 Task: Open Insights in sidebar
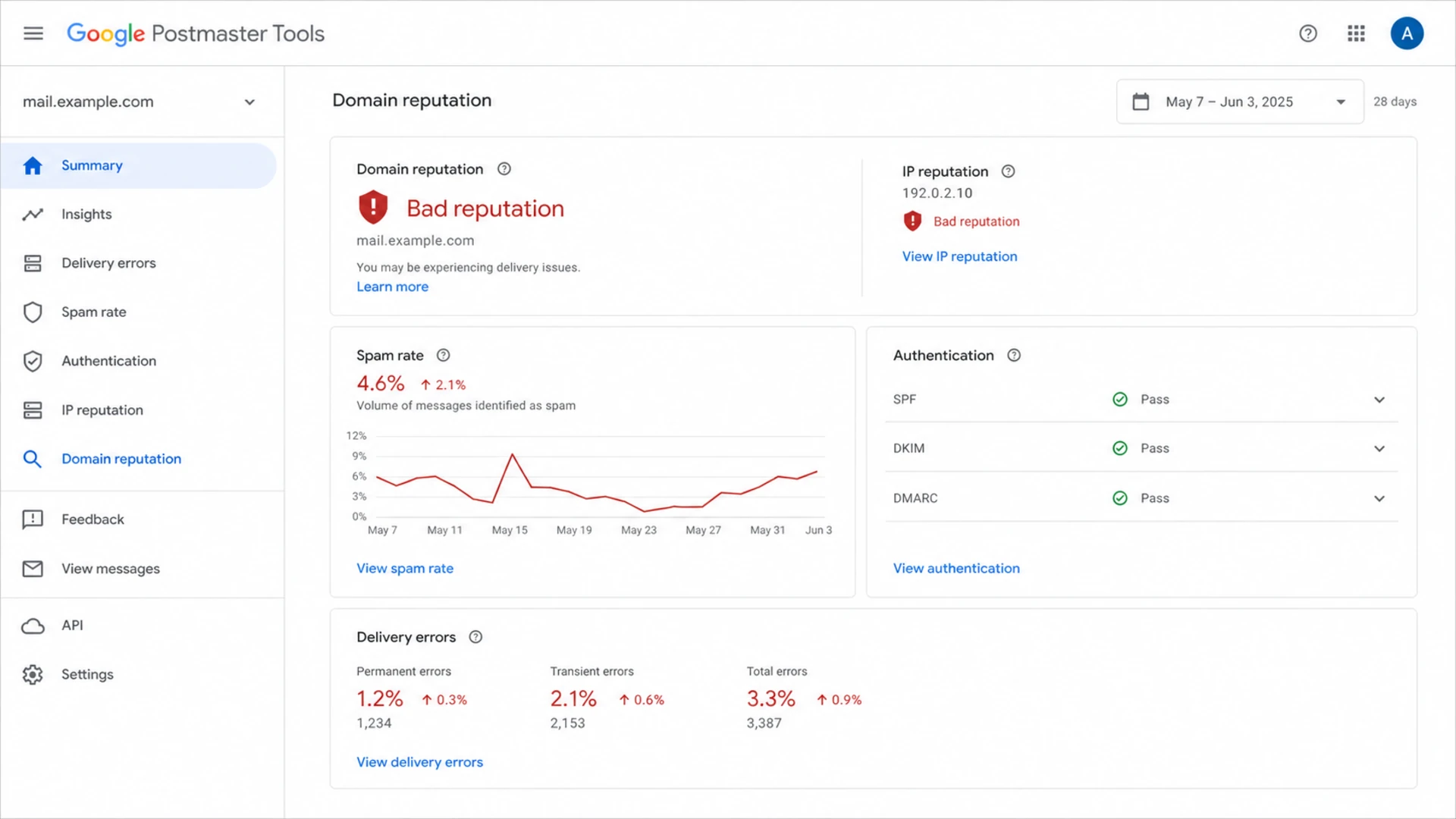click(x=86, y=215)
